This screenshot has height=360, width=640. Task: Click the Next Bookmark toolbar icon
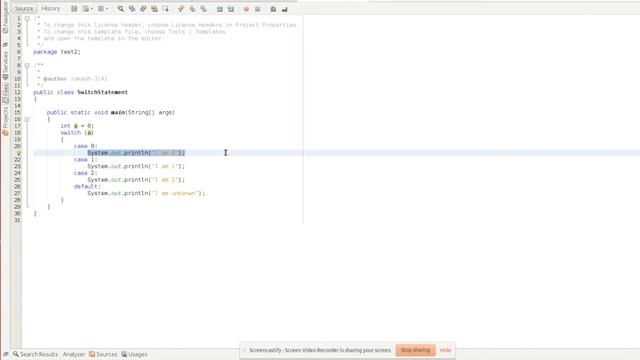[192, 9]
